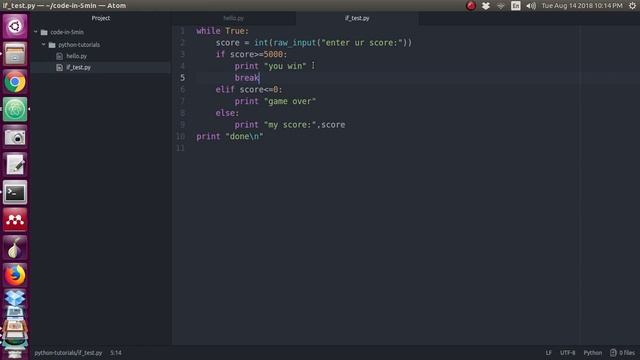Image resolution: width=640 pixels, height=360 pixels.
Task: Click the 'break' keyword
Action: tap(247, 78)
